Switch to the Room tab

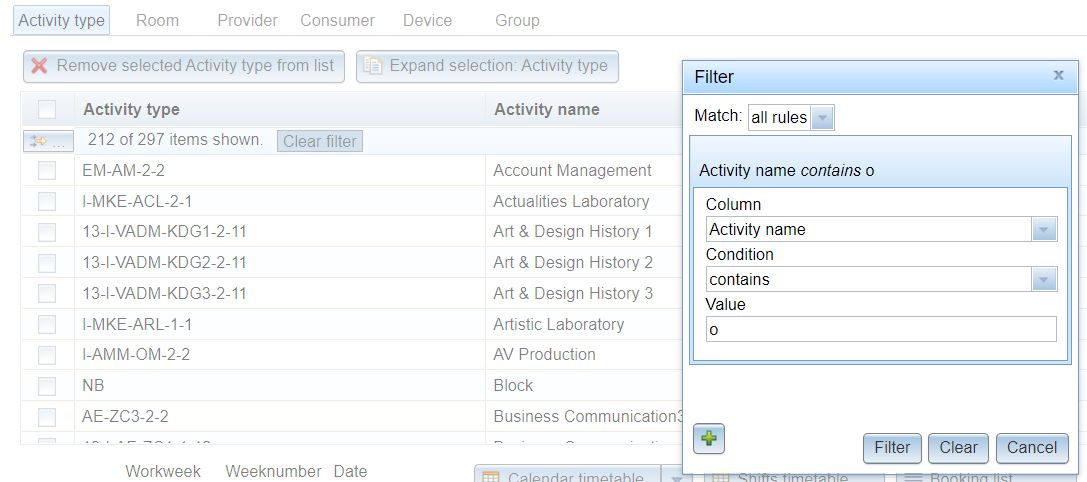tap(157, 21)
